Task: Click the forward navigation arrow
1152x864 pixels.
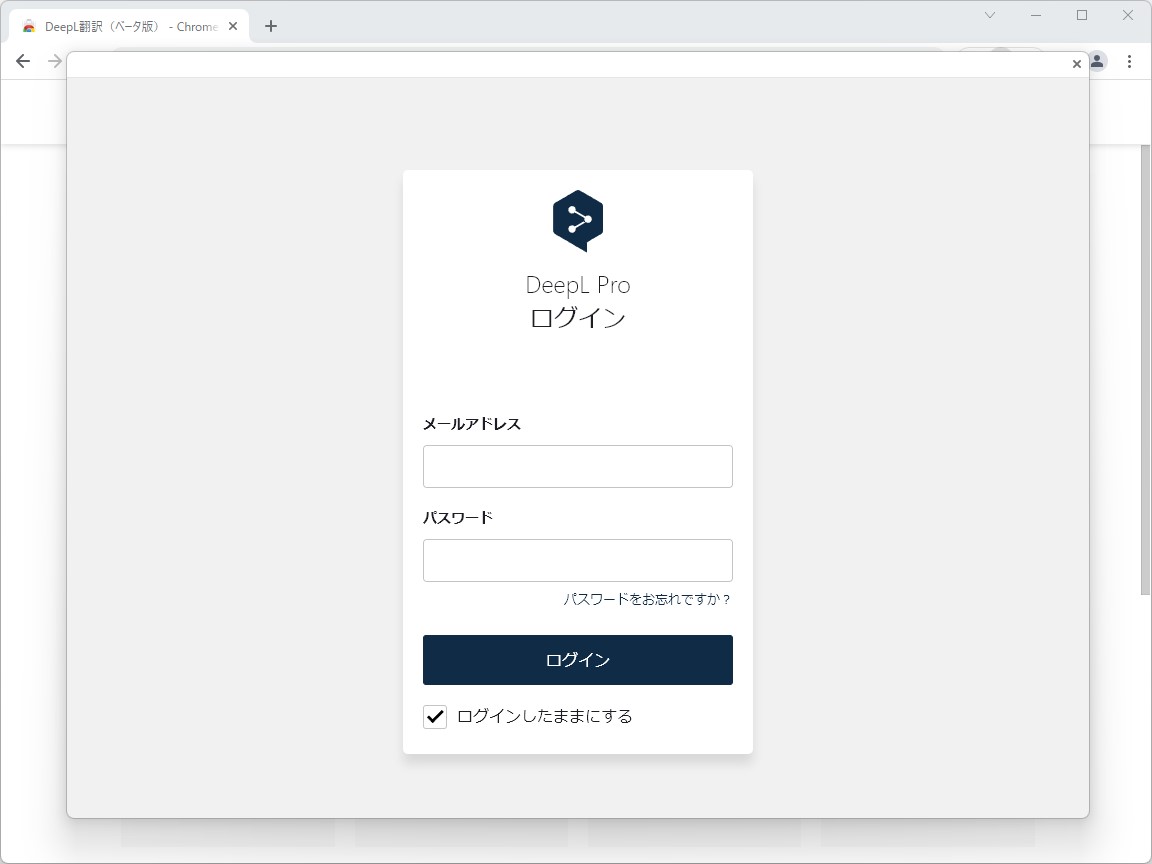Action: [54, 61]
